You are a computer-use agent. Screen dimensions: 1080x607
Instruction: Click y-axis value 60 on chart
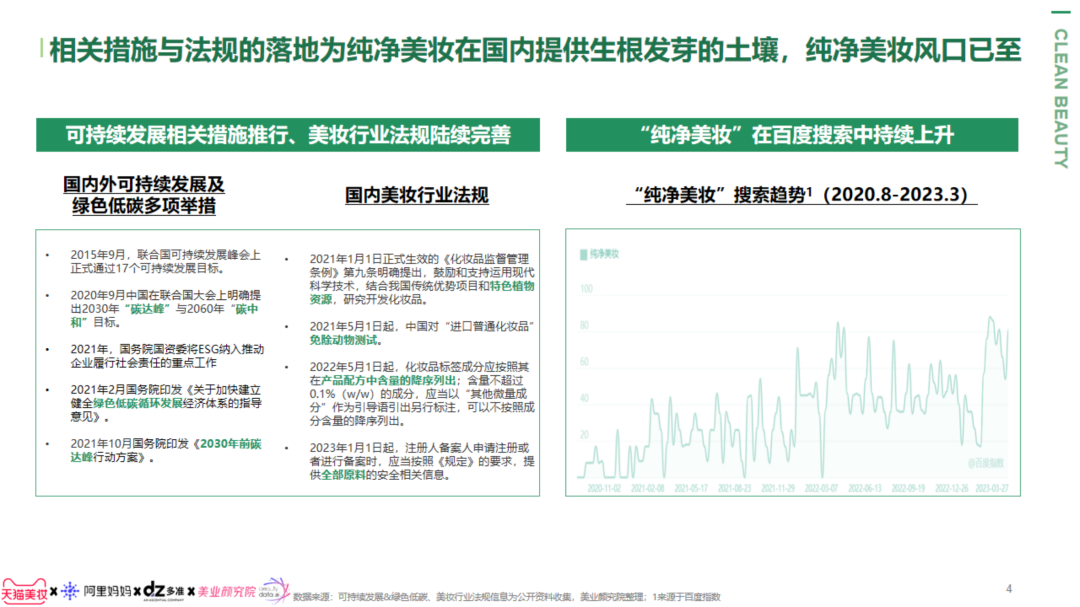(x=584, y=362)
